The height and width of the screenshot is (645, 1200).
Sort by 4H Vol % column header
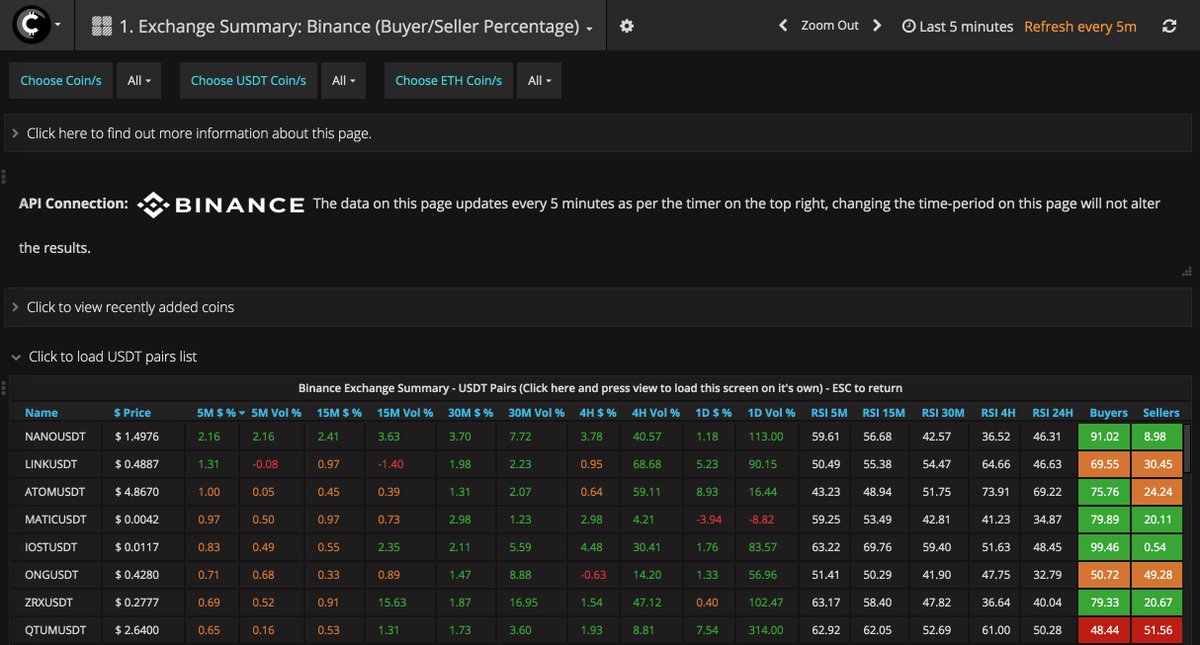coord(656,413)
